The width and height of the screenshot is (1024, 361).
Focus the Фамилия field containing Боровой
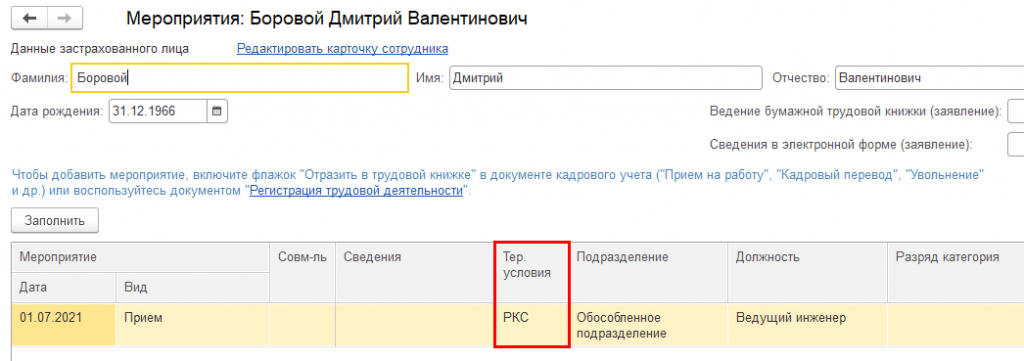pos(240,78)
